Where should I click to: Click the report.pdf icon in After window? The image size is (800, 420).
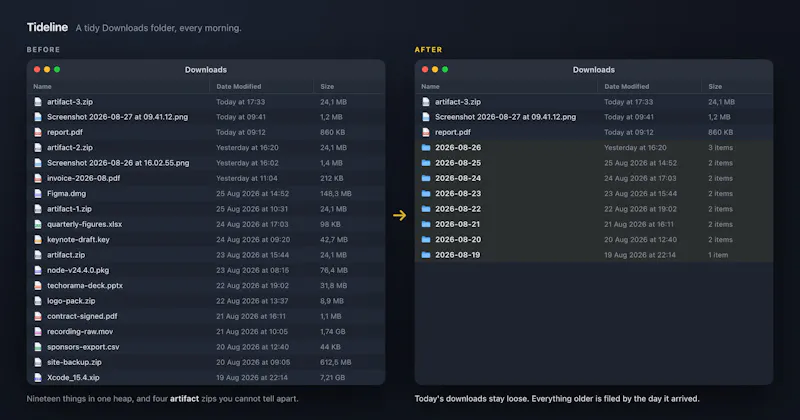click(x=426, y=132)
